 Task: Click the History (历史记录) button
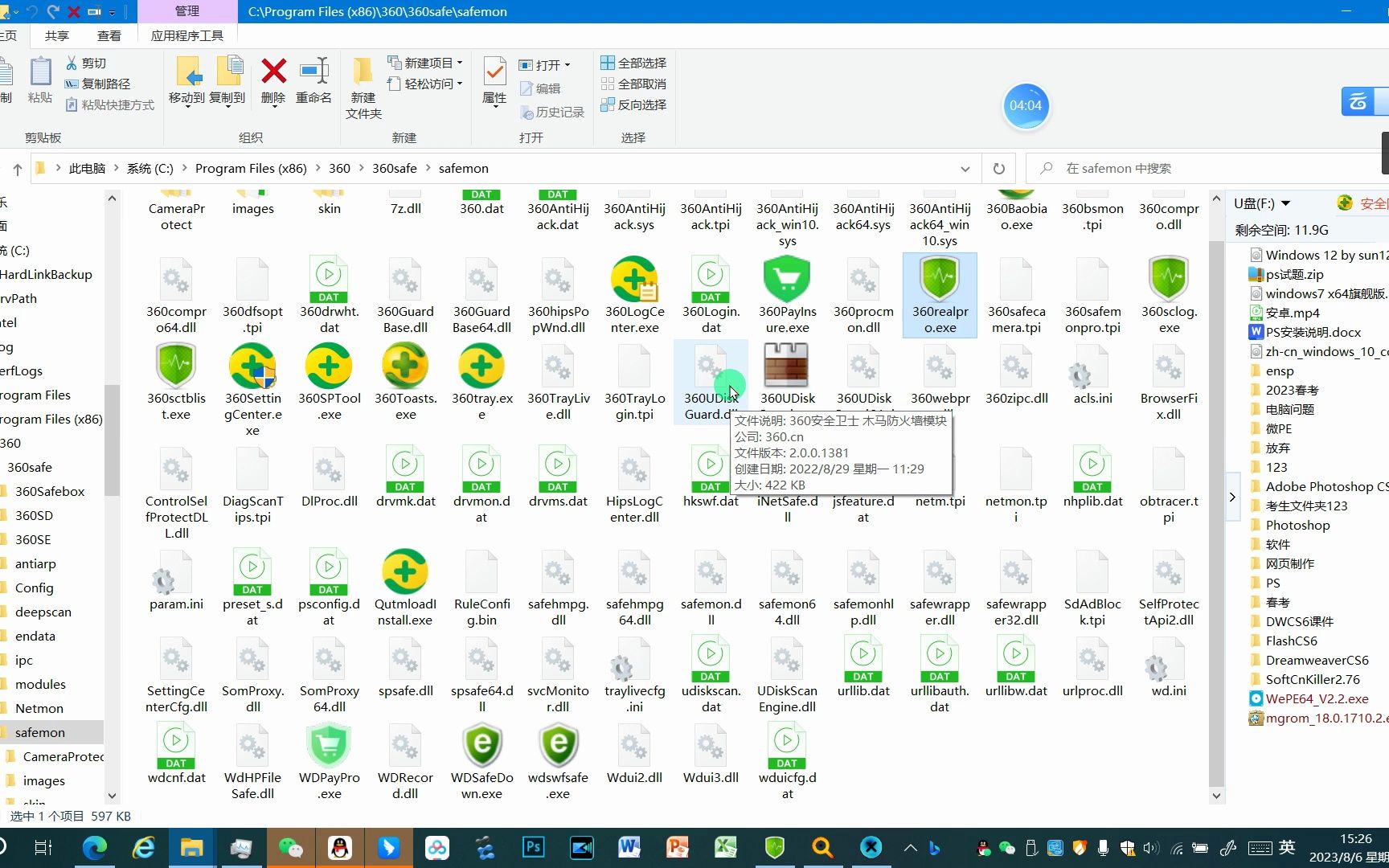552,112
